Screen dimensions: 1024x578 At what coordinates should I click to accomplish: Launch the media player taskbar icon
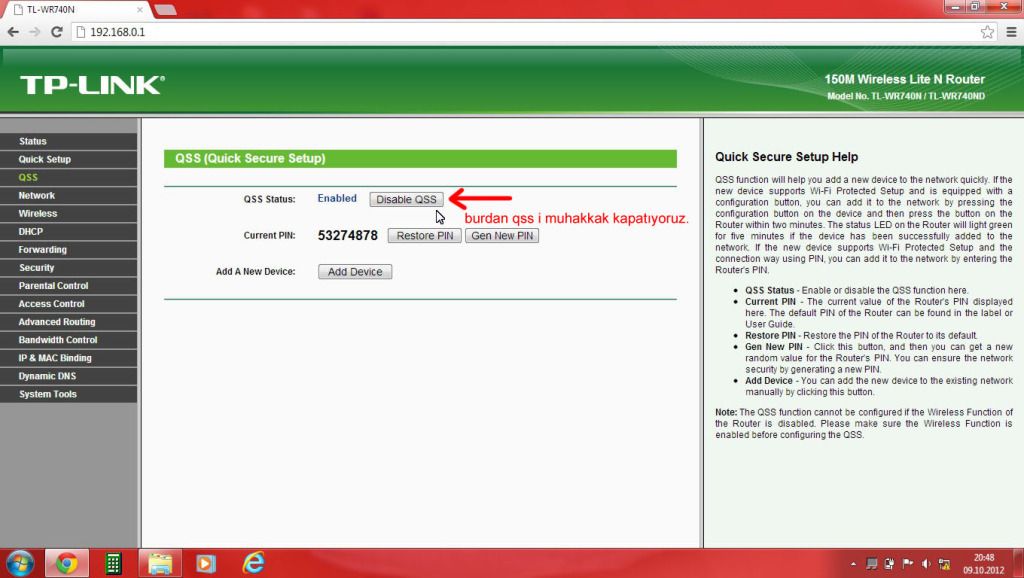point(206,563)
